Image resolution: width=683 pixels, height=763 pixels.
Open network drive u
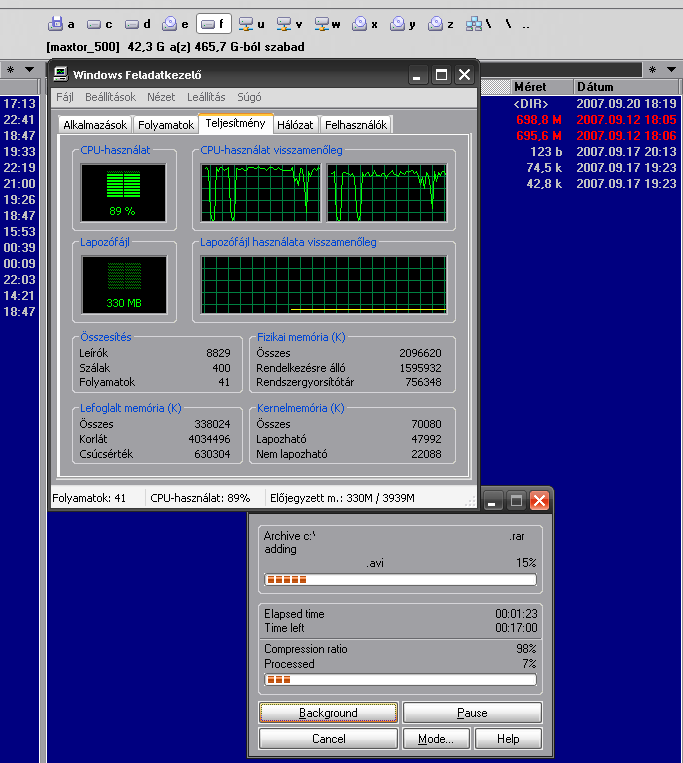coord(252,23)
